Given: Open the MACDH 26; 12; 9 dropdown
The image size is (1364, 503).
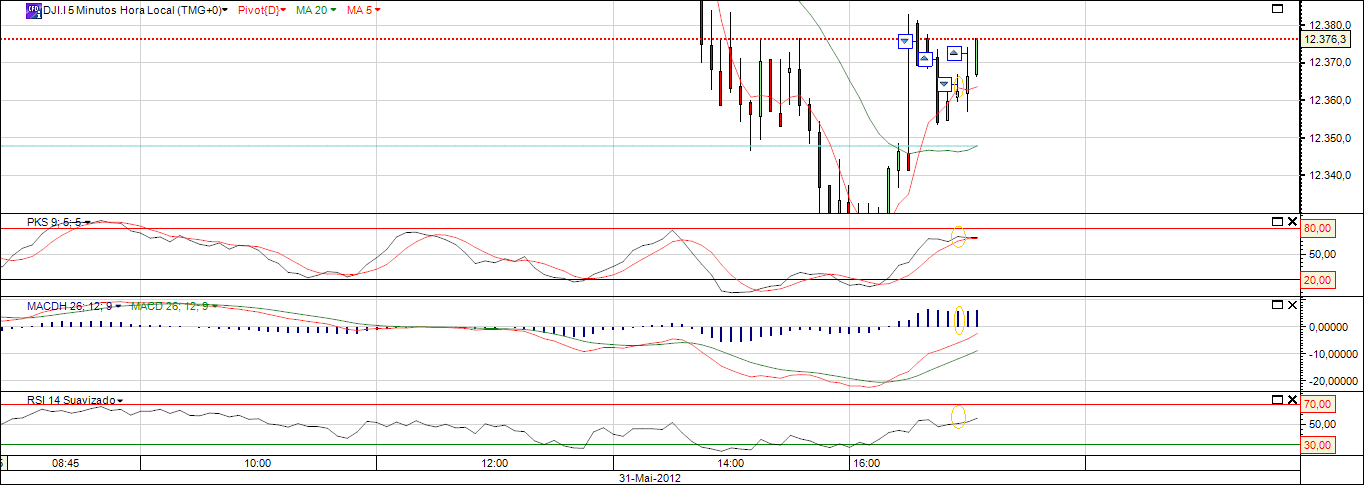Looking at the screenshot, I should [x=119, y=306].
